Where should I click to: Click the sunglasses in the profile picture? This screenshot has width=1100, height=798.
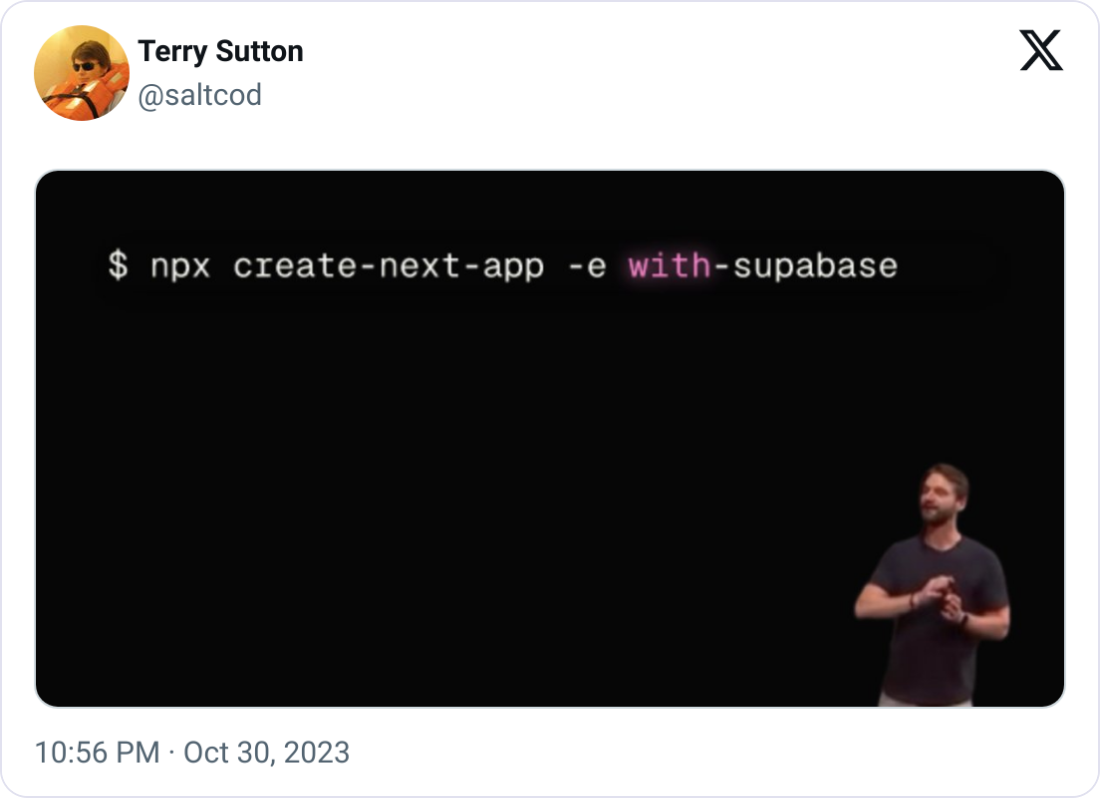pyautogui.click(x=86, y=67)
